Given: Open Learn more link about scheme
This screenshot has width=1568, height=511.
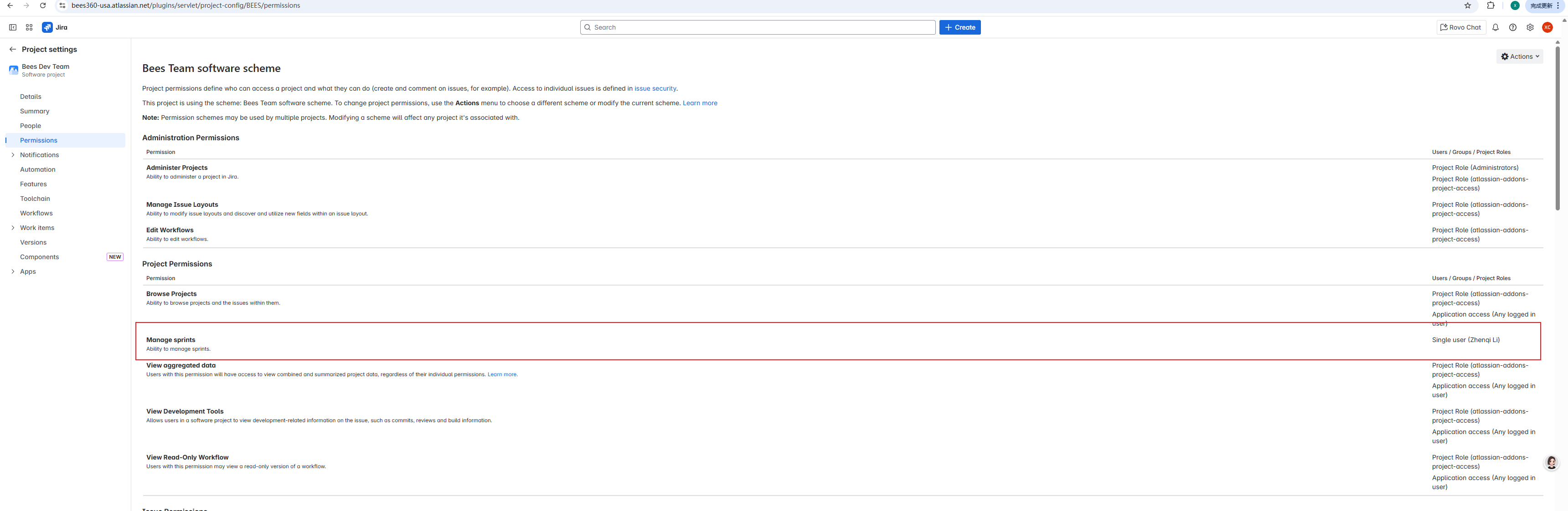Looking at the screenshot, I should 699,103.
